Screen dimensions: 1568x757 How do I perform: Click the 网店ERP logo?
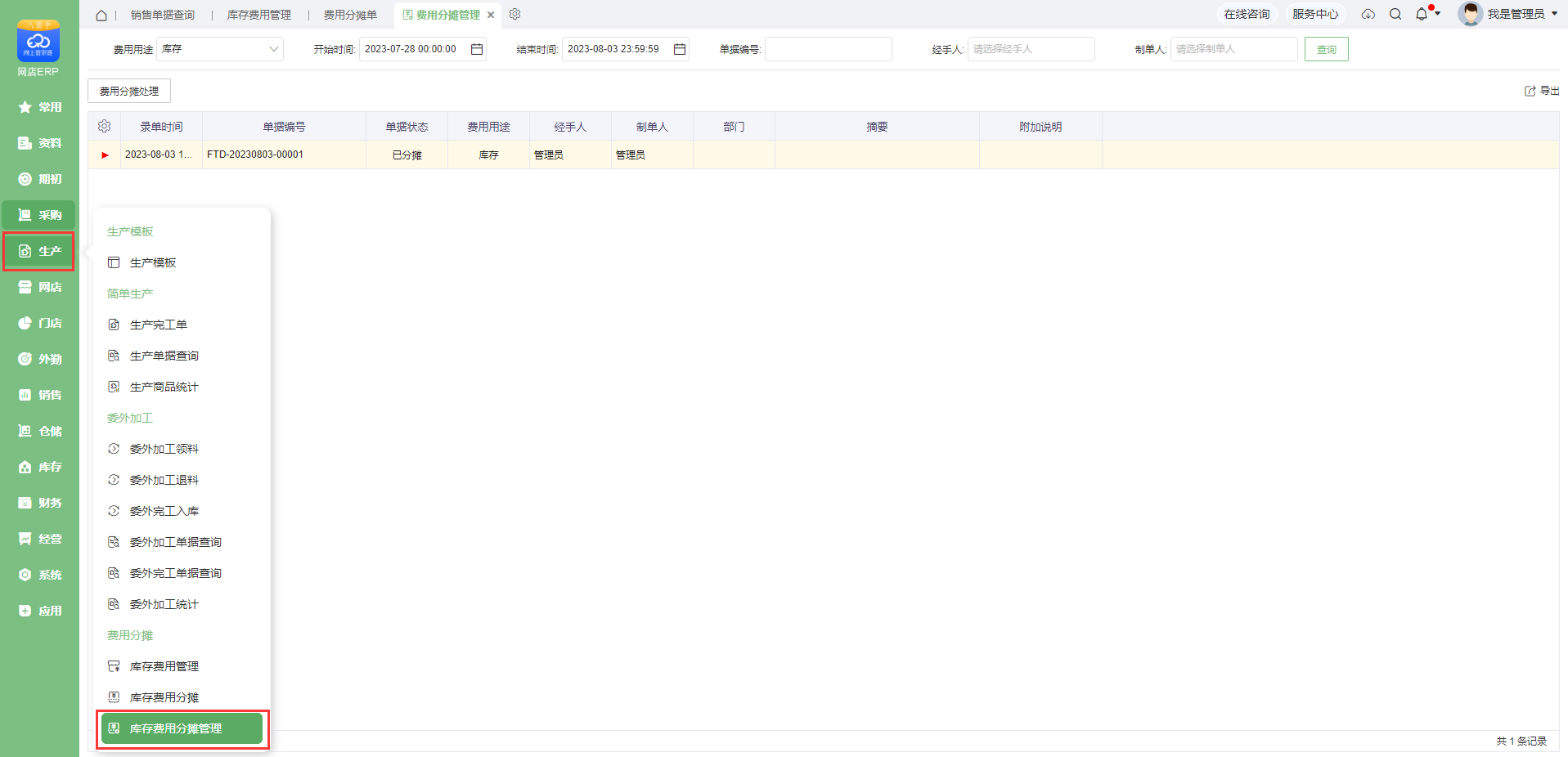(38, 47)
